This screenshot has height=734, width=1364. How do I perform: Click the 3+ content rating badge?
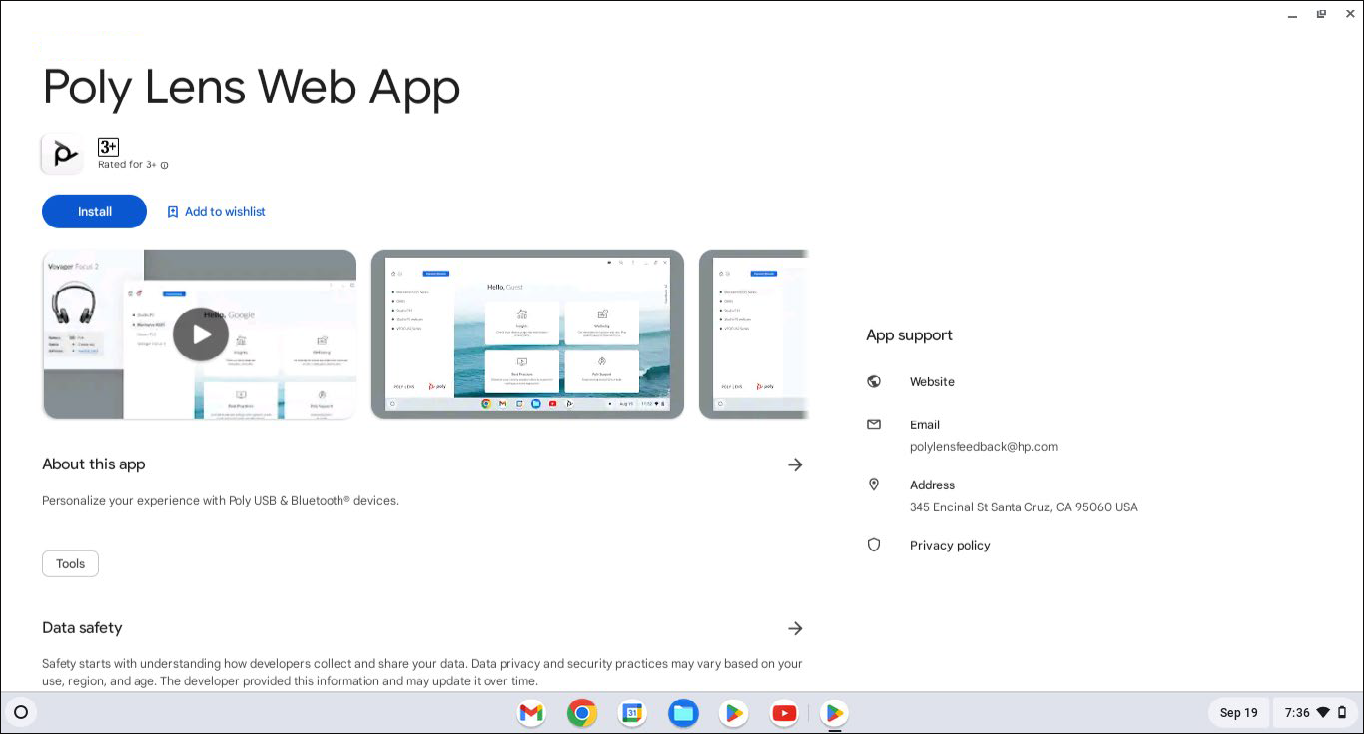point(107,146)
